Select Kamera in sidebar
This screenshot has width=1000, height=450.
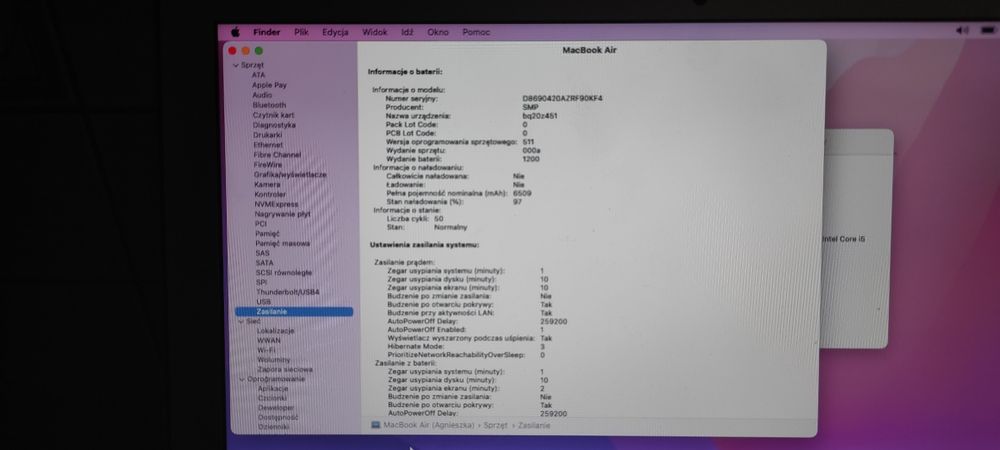tap(267, 184)
